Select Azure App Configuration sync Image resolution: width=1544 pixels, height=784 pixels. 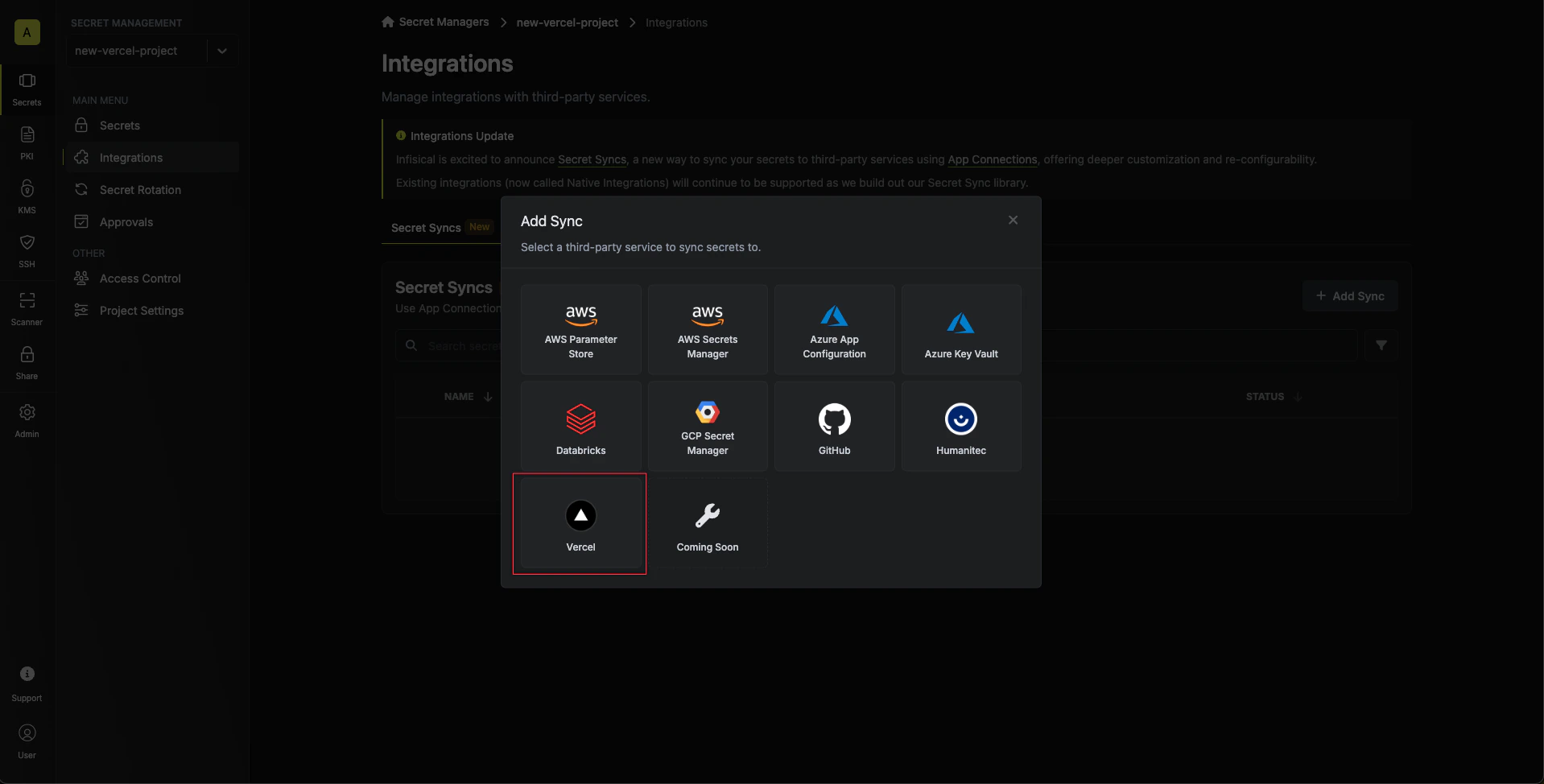tap(834, 330)
